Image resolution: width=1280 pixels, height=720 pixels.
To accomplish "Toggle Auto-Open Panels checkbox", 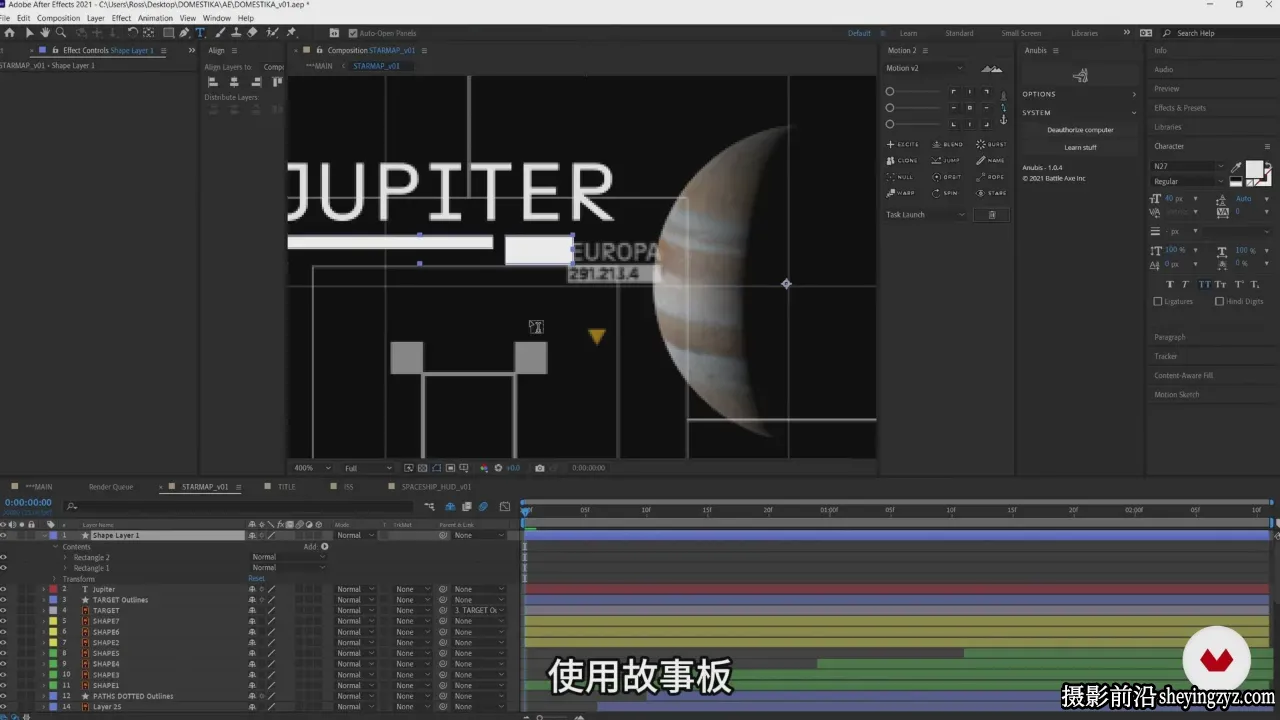I will coord(352,33).
